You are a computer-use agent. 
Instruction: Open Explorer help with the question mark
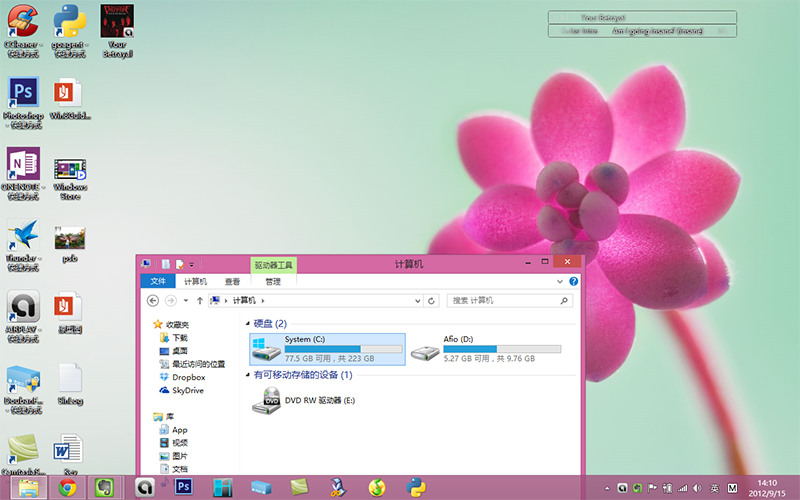click(573, 281)
